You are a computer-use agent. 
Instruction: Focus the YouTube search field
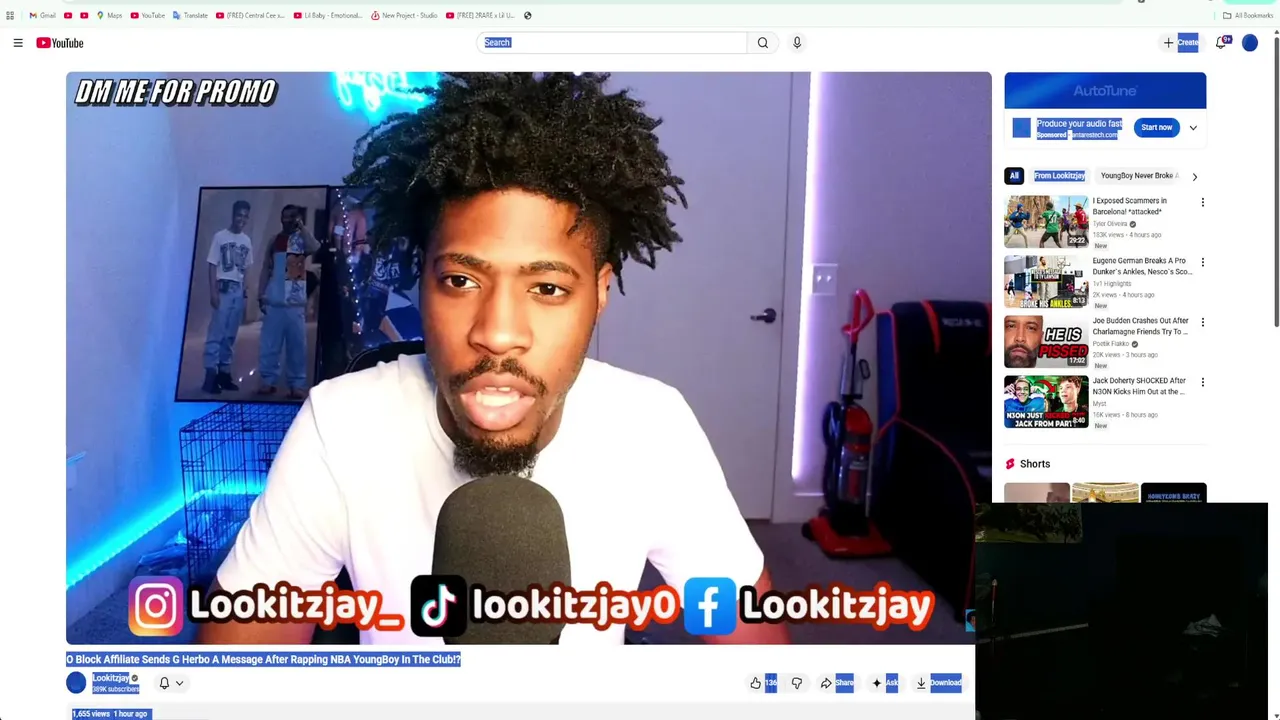(x=612, y=43)
